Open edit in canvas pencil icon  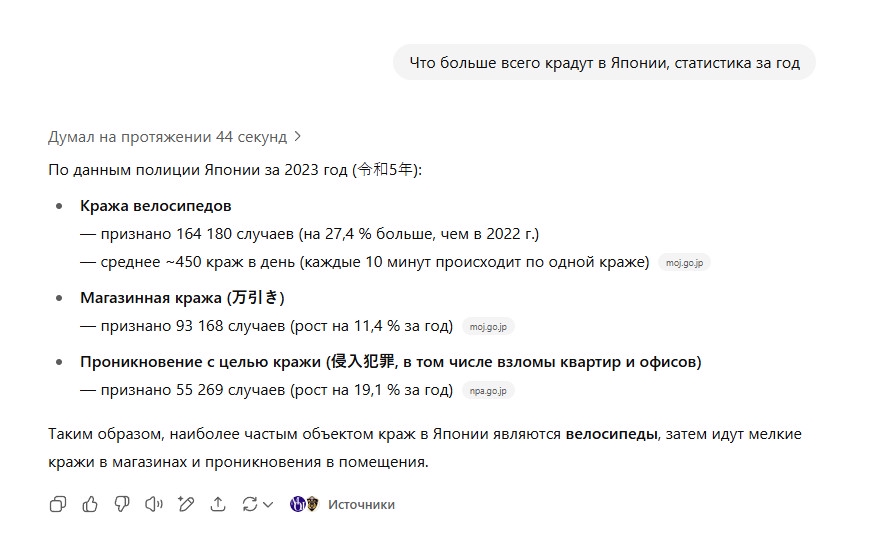[186, 504]
